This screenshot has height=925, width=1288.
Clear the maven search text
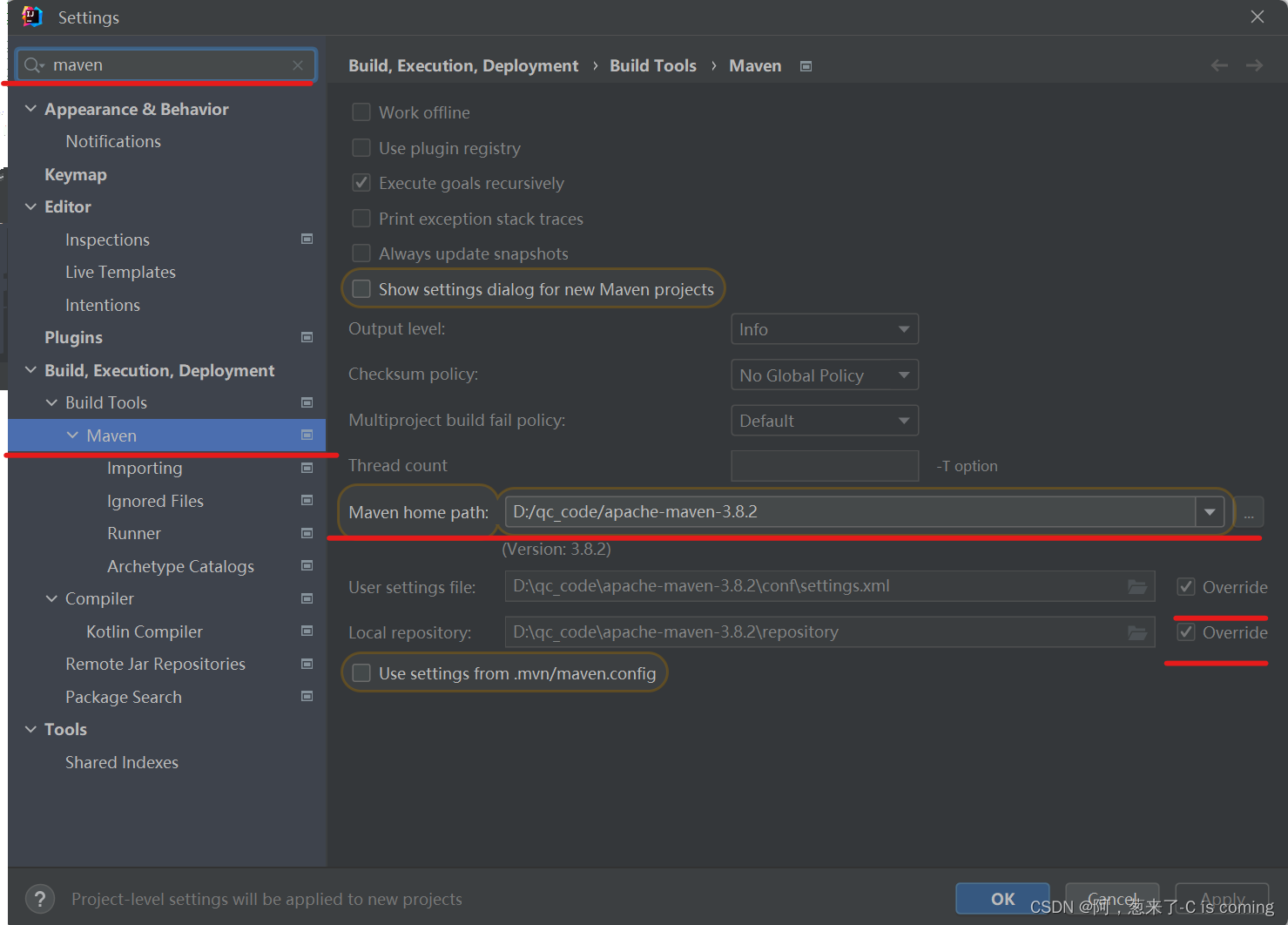[x=298, y=65]
